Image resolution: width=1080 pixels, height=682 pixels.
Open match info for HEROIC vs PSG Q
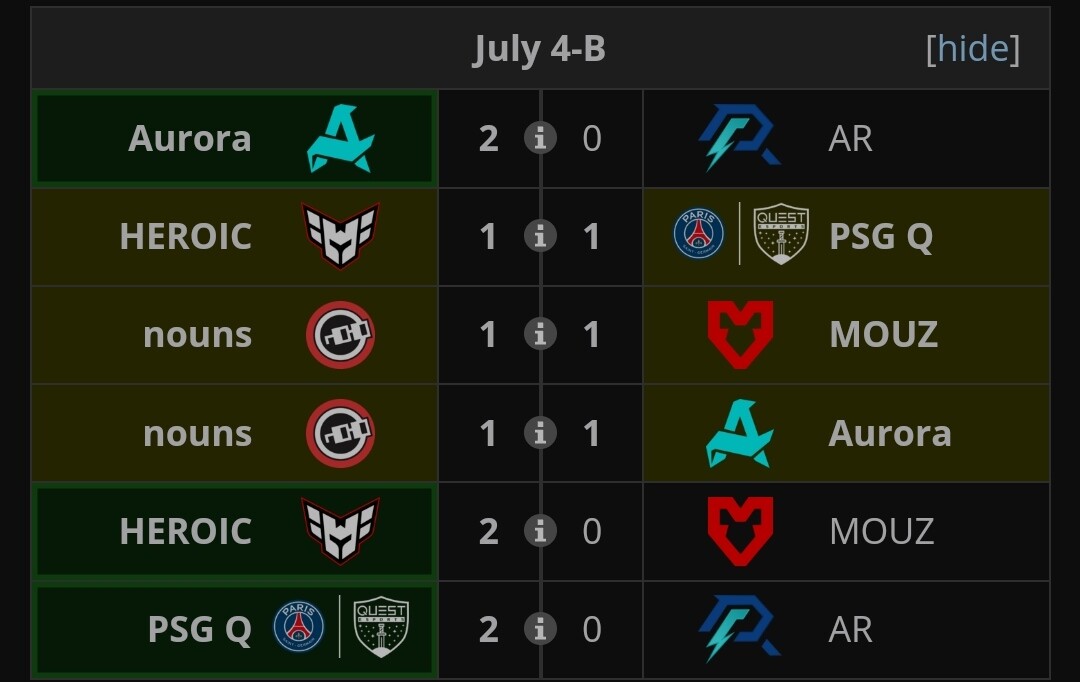540,236
